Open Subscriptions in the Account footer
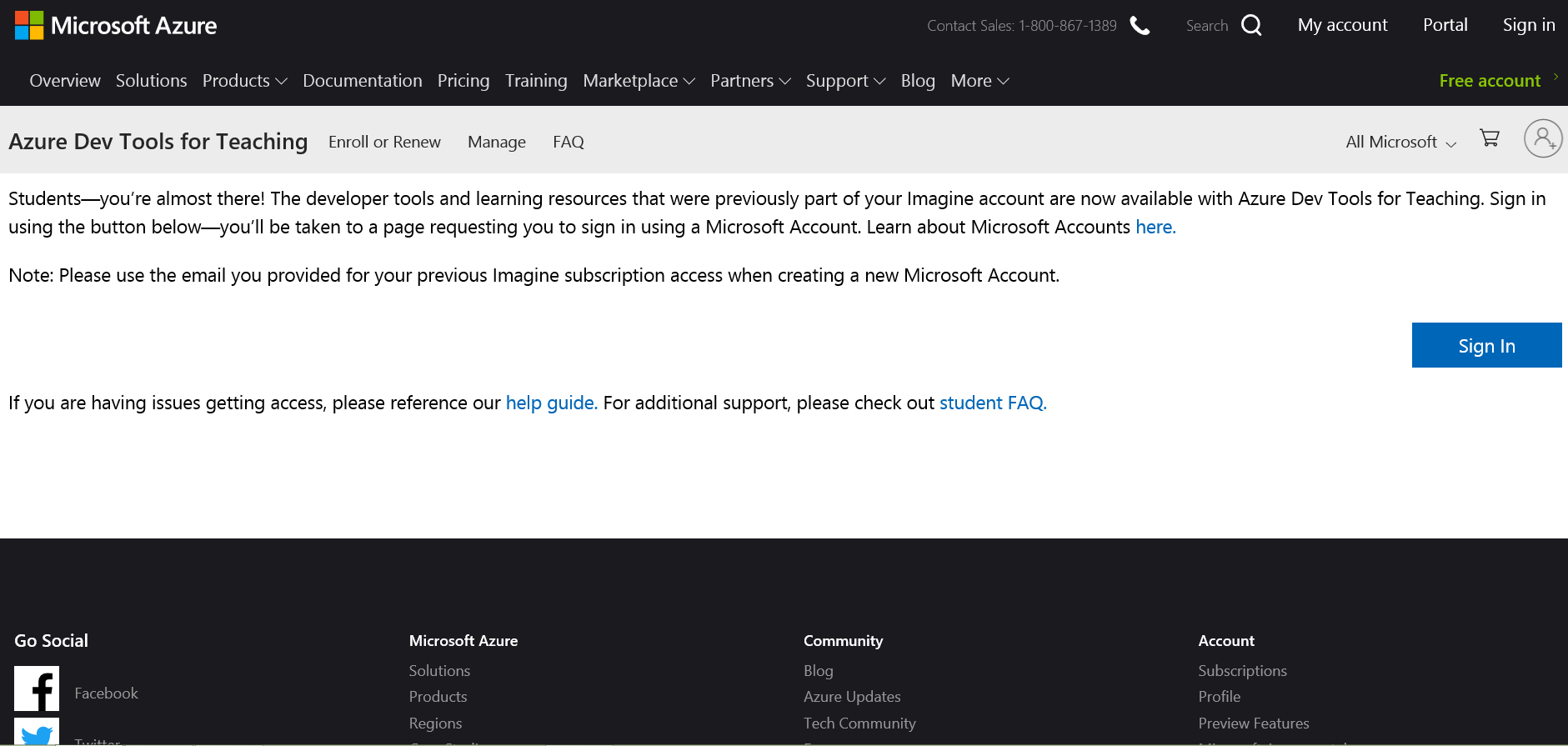1568x746 pixels. coord(1242,671)
